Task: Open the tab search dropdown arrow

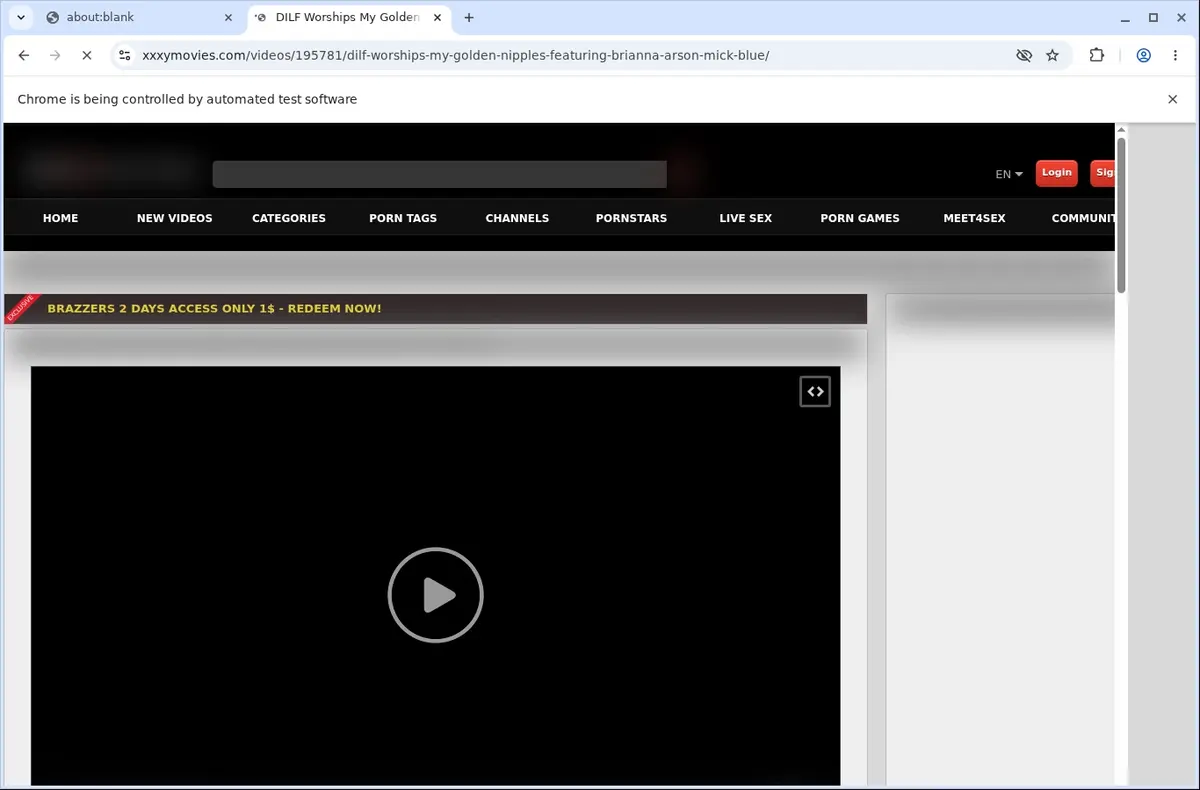Action: click(20, 17)
